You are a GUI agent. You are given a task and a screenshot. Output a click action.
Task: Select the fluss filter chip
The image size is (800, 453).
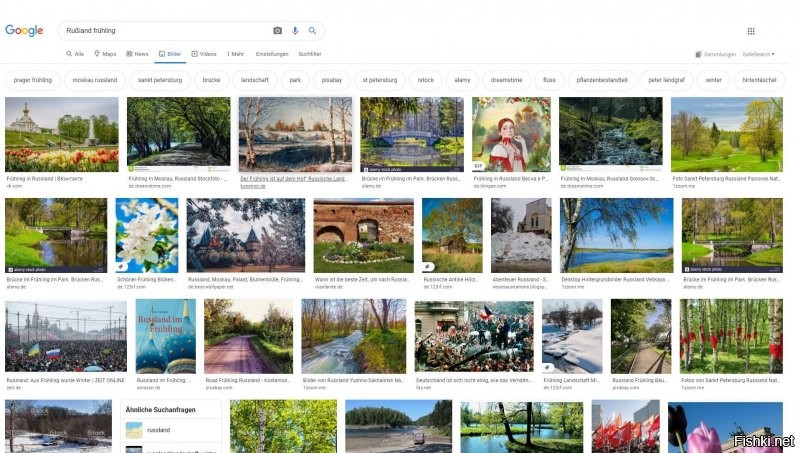point(549,80)
